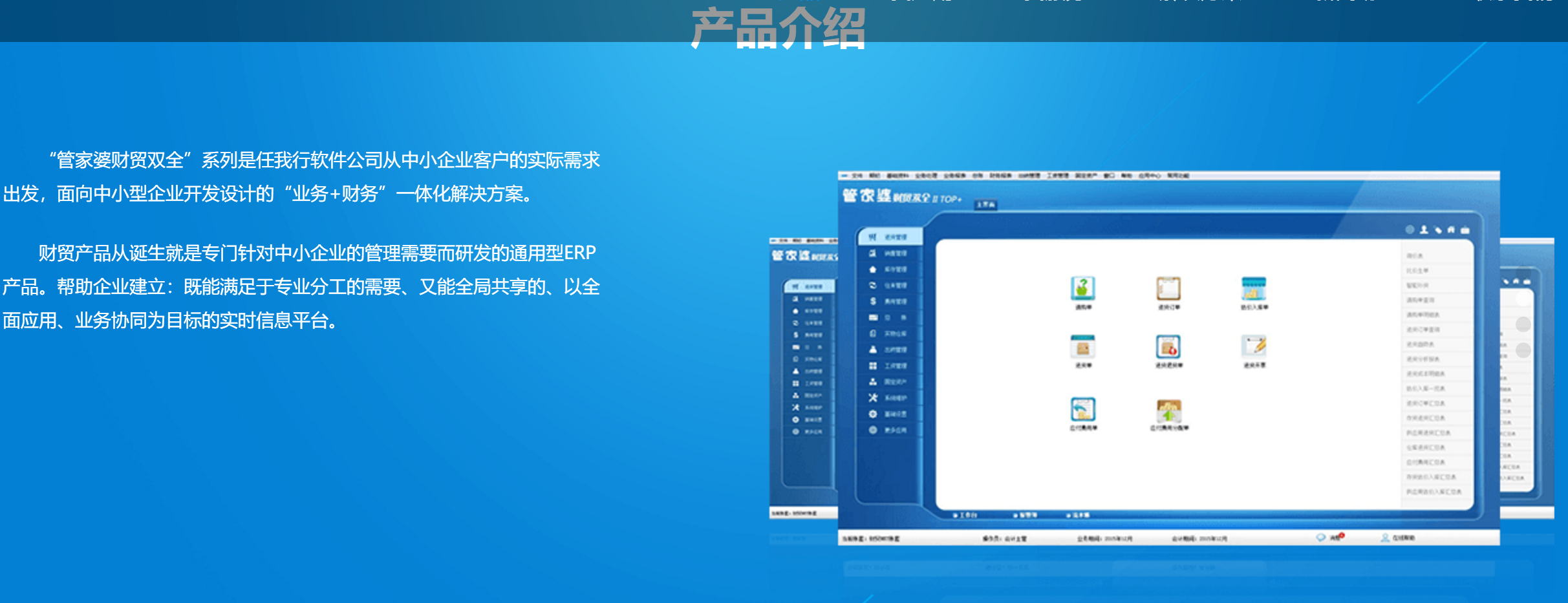The image size is (1568, 603).
Task: Select the document with blue return arrow icon
Action: (1082, 409)
